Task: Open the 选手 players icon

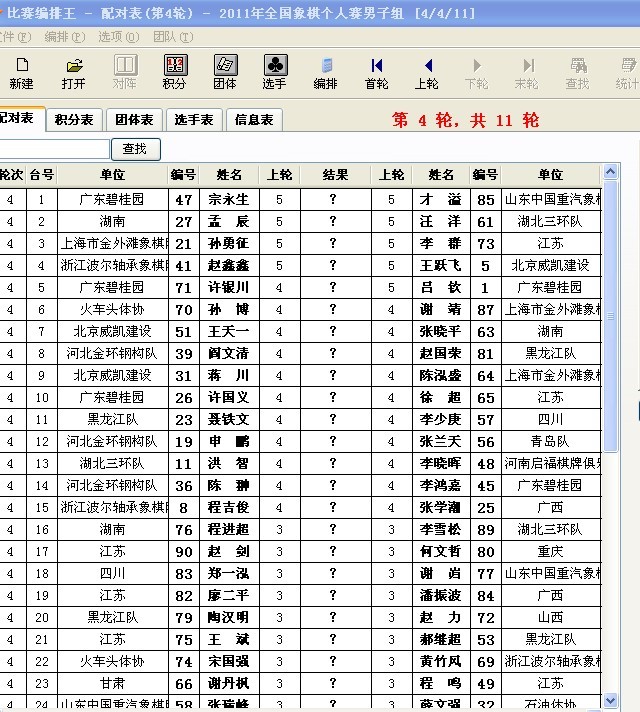Action: (x=275, y=73)
